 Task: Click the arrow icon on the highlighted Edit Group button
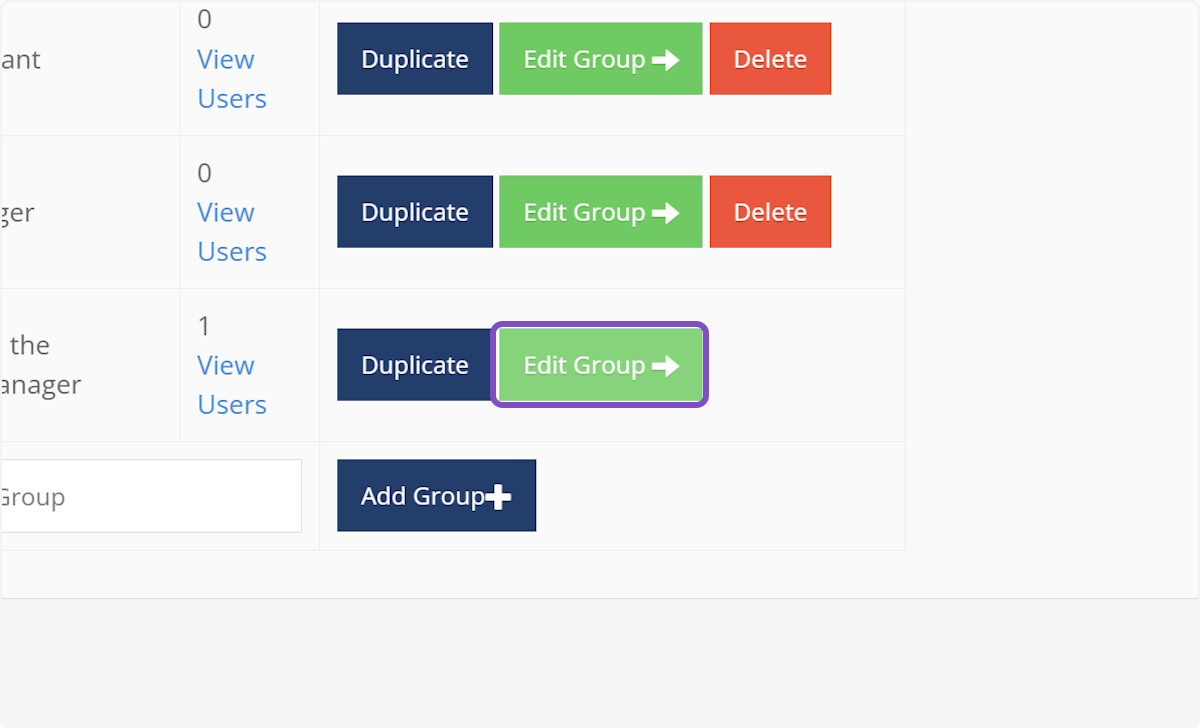click(x=665, y=366)
